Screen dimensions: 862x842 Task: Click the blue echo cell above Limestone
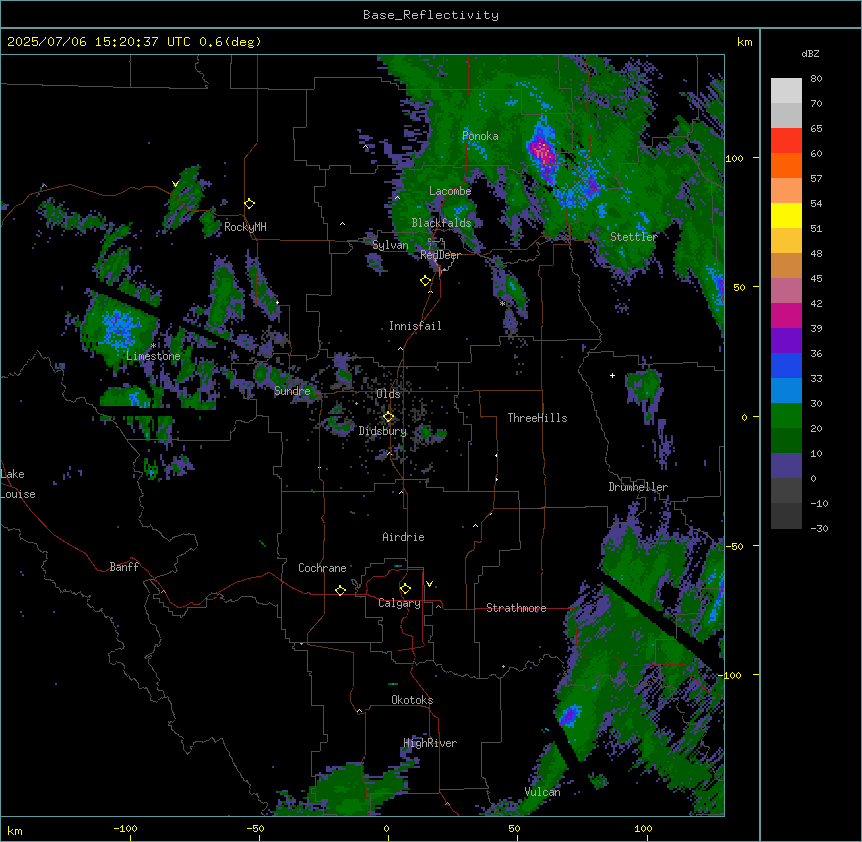click(118, 327)
